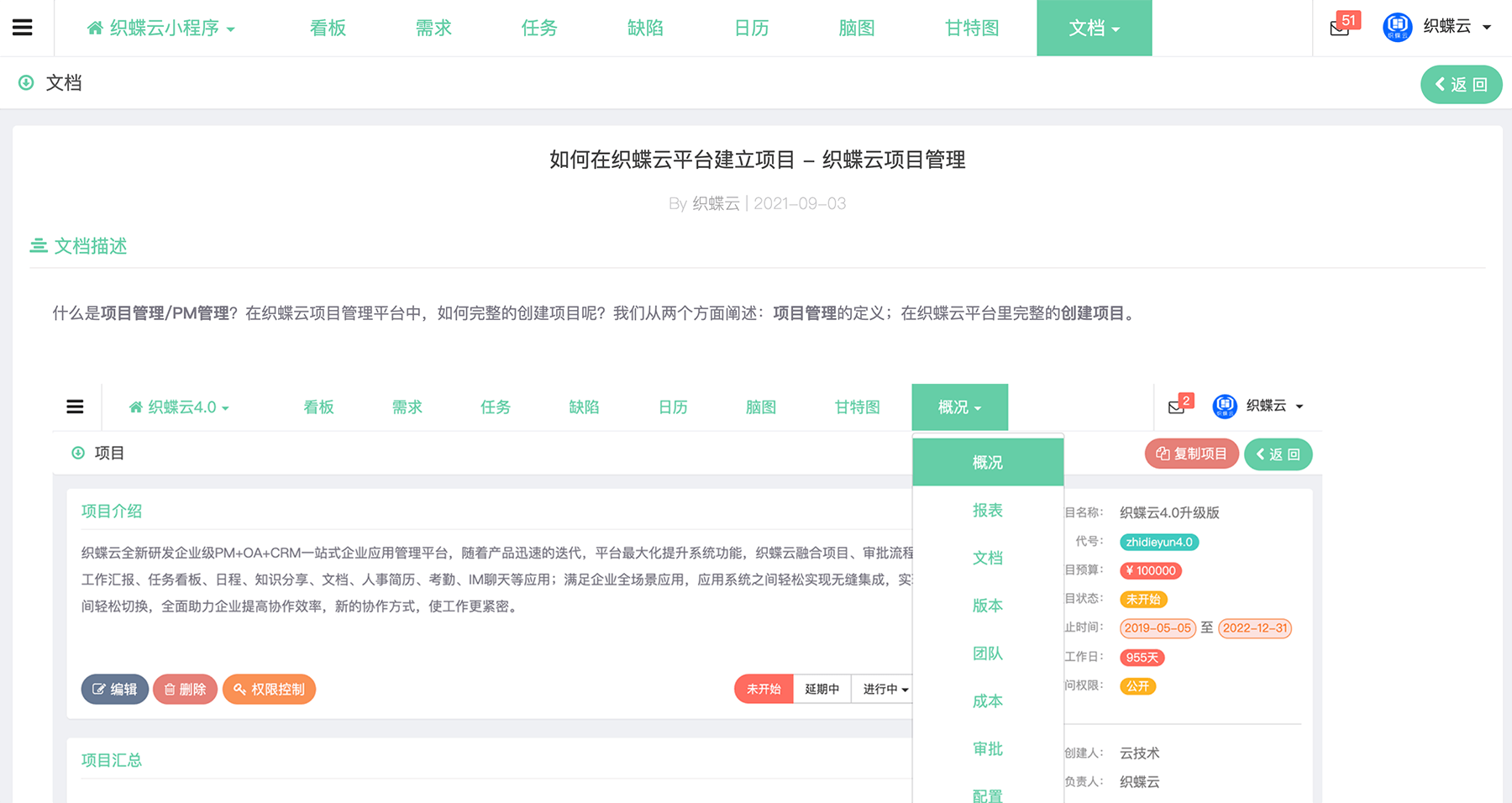Select 概况 in the dropdown menu
1512x803 pixels.
[x=988, y=462]
